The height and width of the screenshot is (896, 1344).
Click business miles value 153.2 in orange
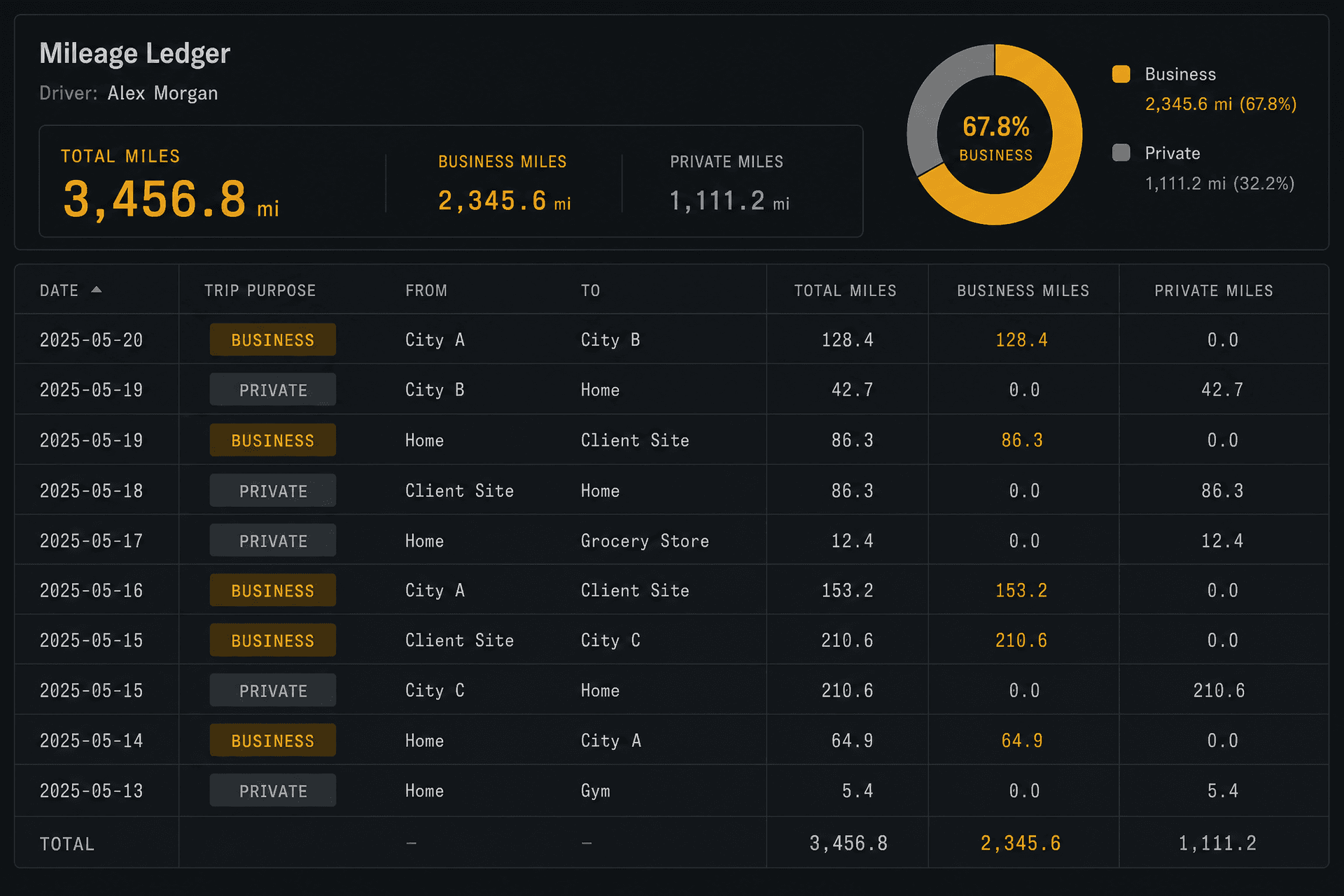(x=1021, y=590)
